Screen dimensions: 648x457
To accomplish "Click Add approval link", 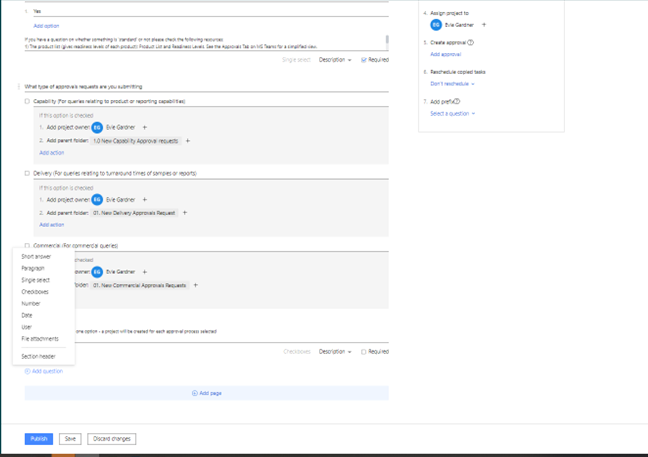I will pos(445,54).
